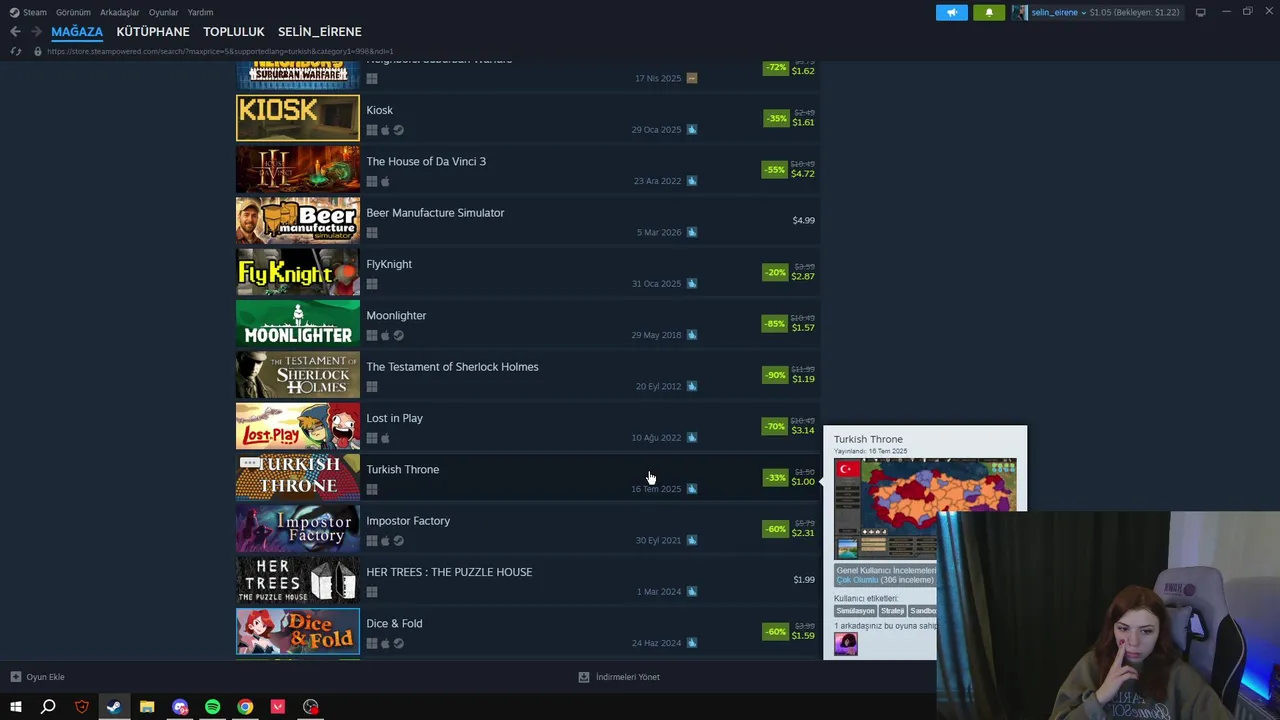Open Valorant from the taskbar
The image size is (1280, 720).
click(278, 707)
